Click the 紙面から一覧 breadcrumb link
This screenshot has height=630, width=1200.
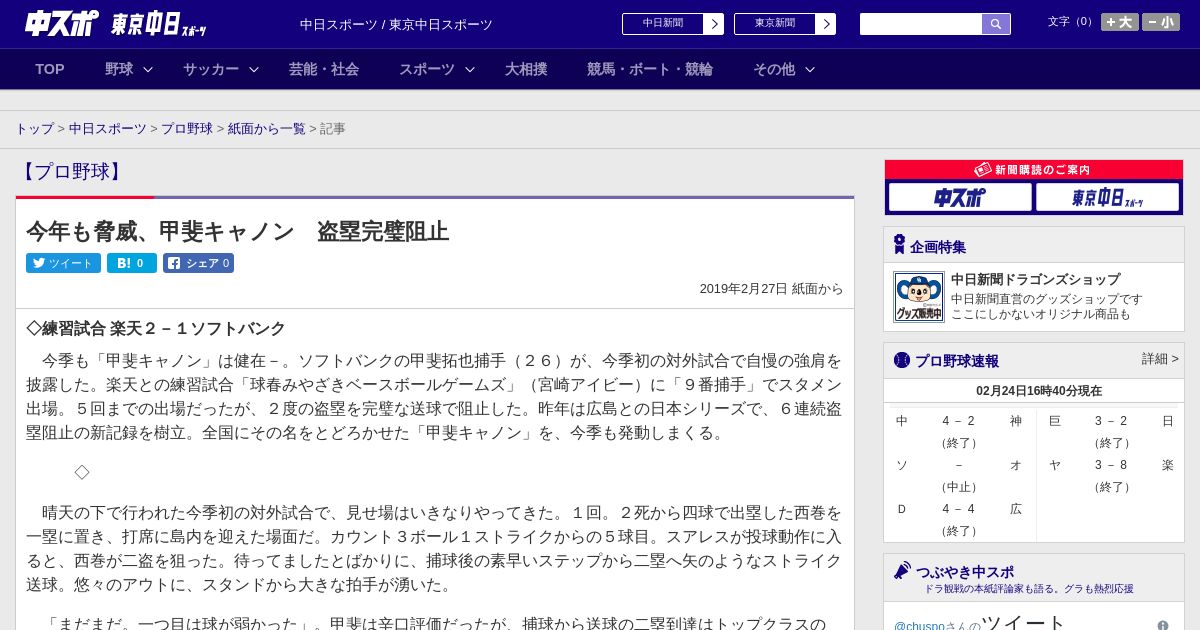[x=267, y=129]
